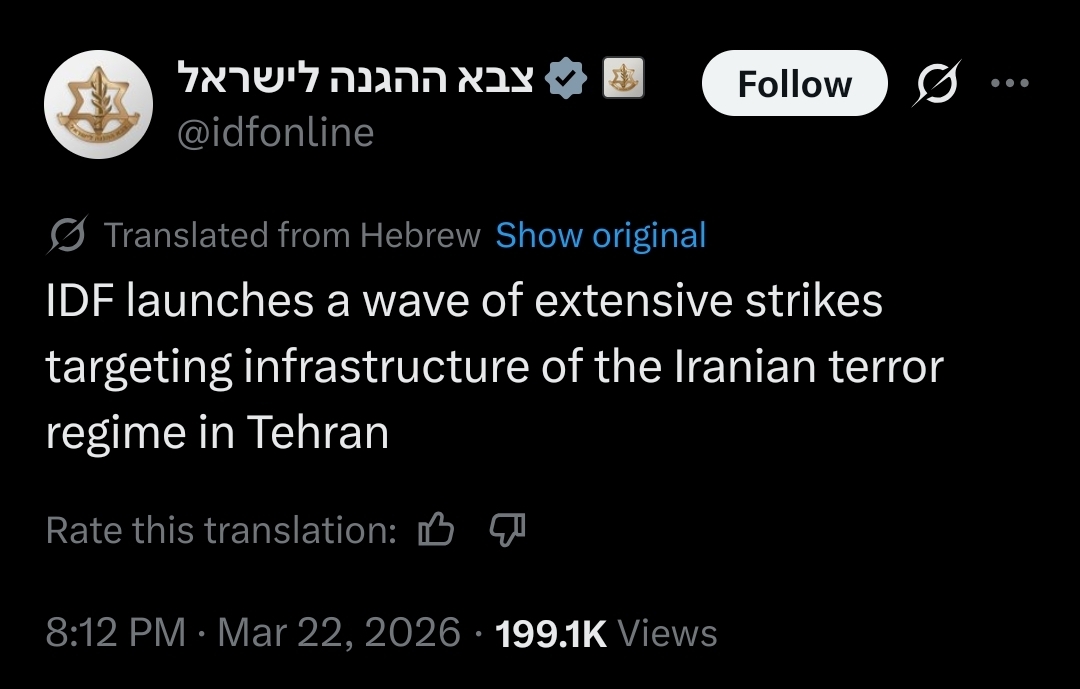
Task: Click the Mar 22, 2026 date
Action: click(x=339, y=633)
